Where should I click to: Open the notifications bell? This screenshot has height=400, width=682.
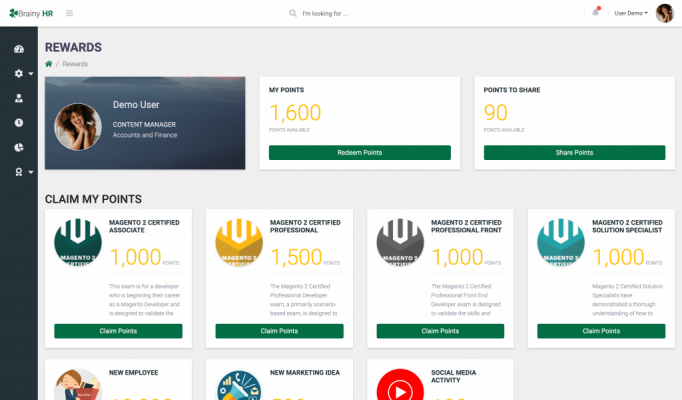click(x=595, y=12)
